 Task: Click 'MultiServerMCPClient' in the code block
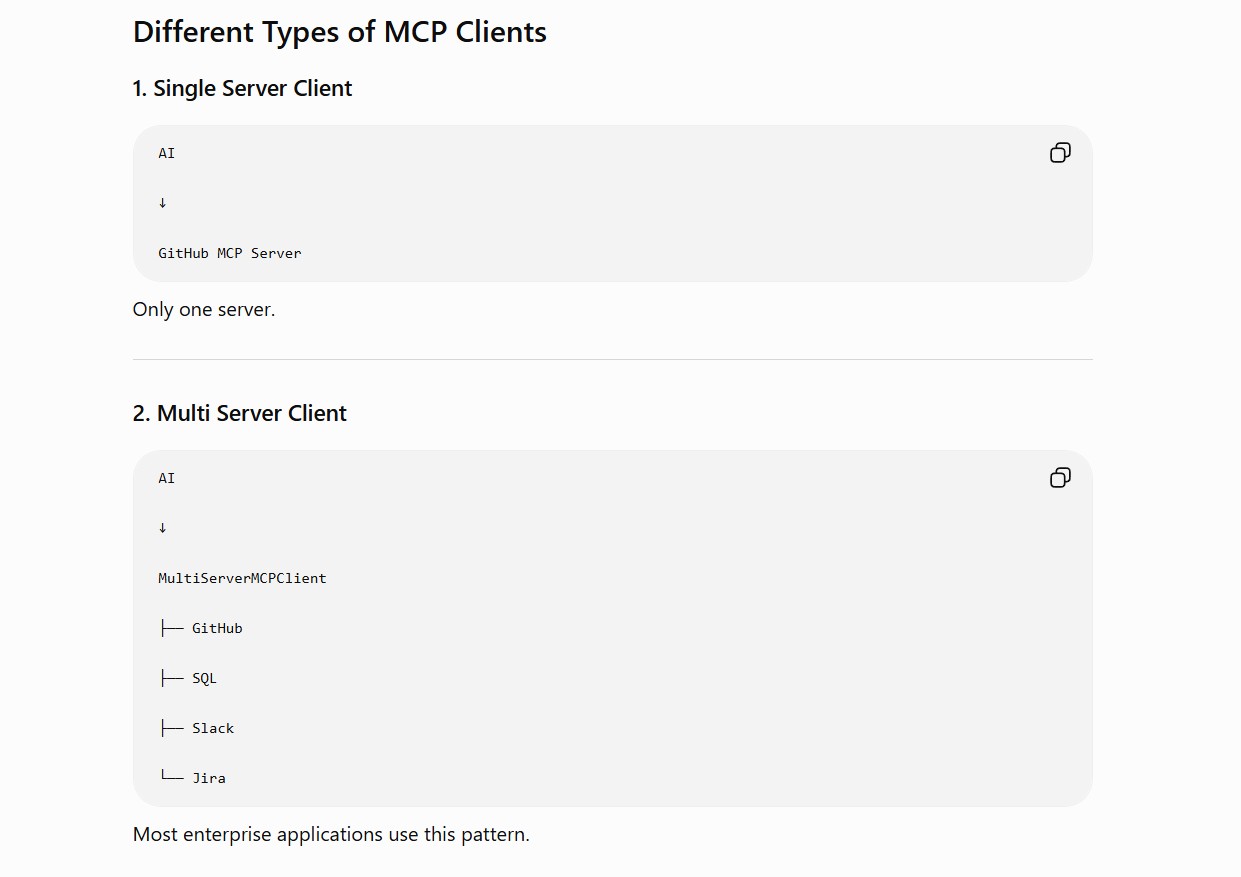pos(242,578)
